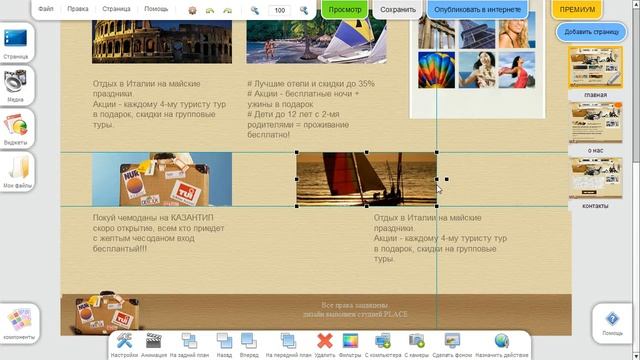This screenshot has width=640, height=360.
Task: Use image via Сделать фоном
Action: pyautogui.click(x=452, y=345)
